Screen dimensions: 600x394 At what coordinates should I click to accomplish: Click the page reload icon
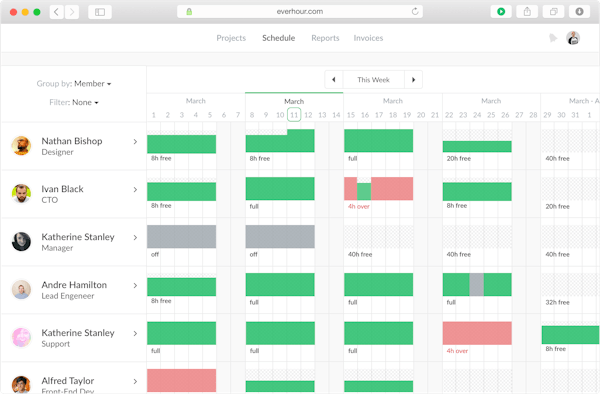click(x=415, y=11)
